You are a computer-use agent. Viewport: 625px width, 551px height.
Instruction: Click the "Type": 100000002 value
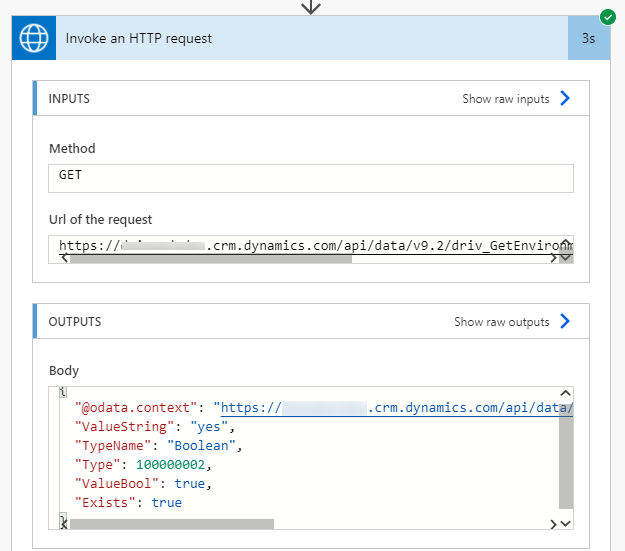[x=170, y=464]
